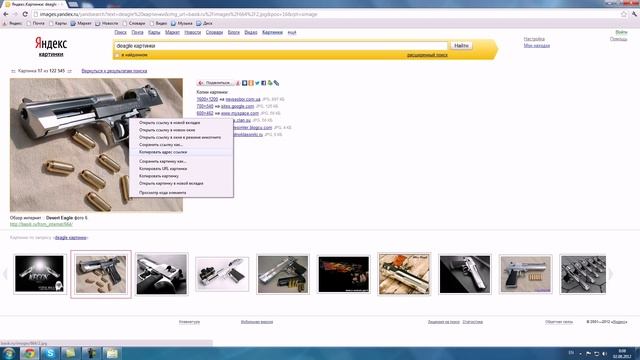Share picture via Twitter icon
Image resolution: width=640 pixels, height=360 pixels.
tap(257, 83)
